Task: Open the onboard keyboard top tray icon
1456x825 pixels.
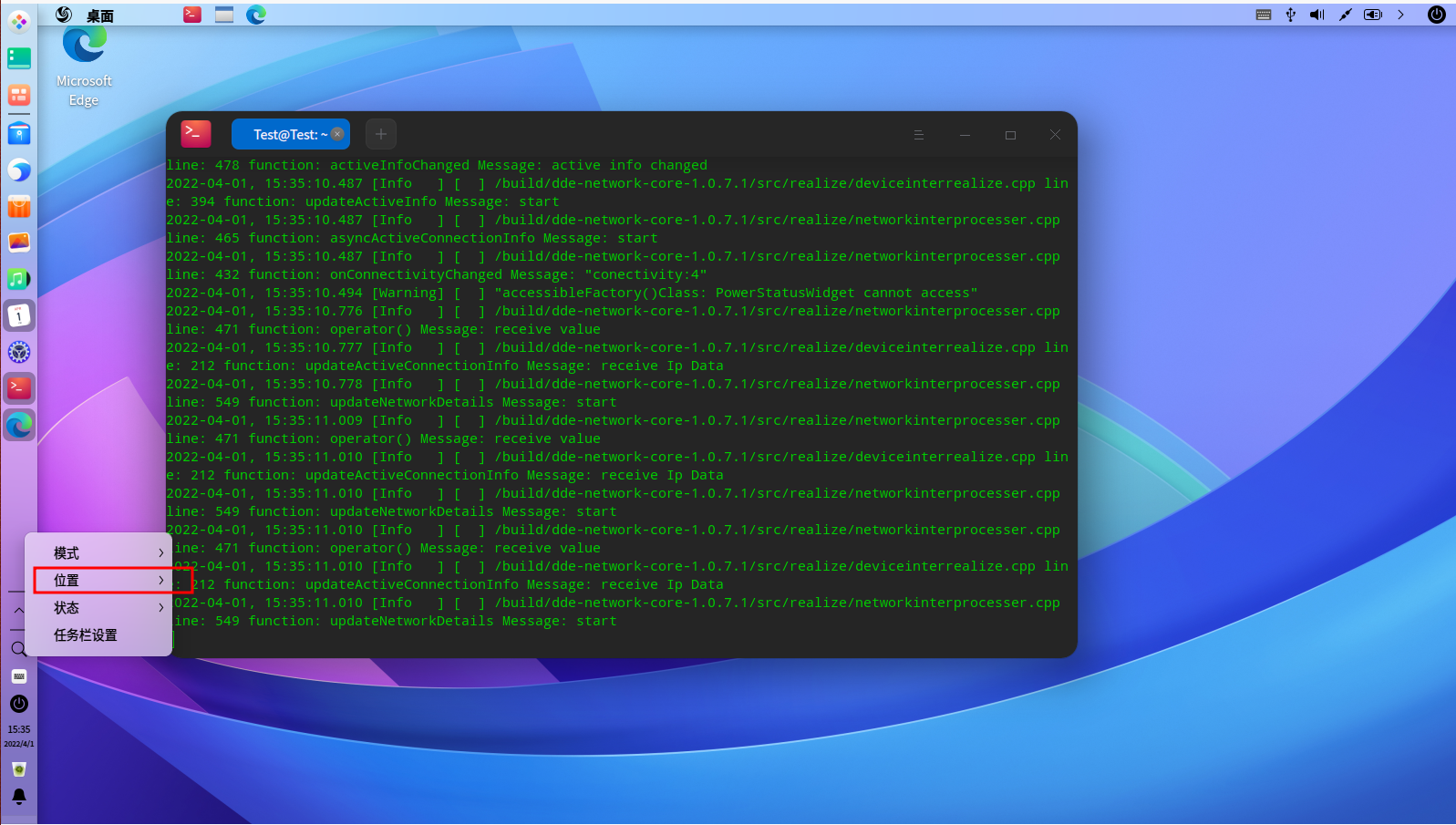Action: [x=1264, y=15]
